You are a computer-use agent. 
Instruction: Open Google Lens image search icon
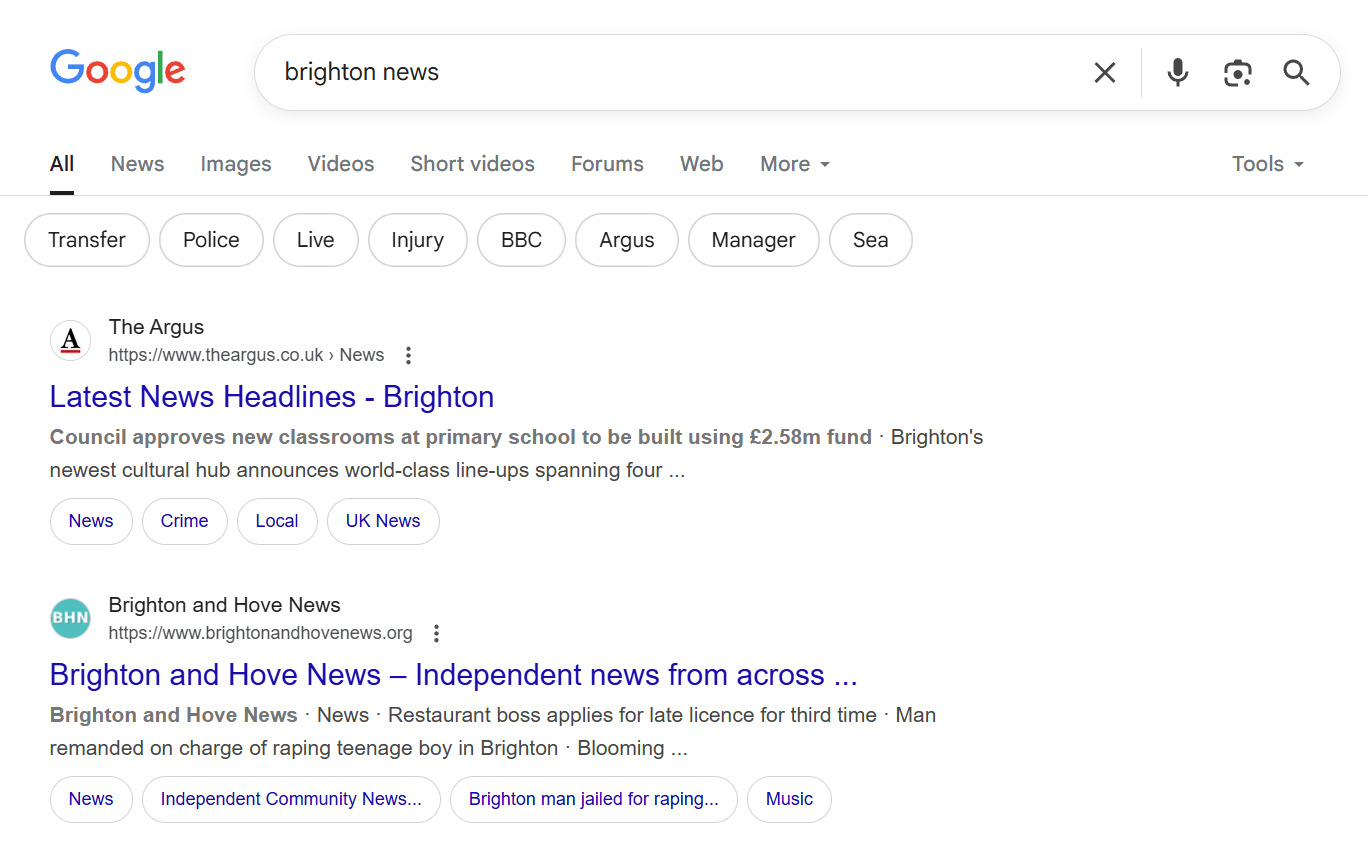1238,72
